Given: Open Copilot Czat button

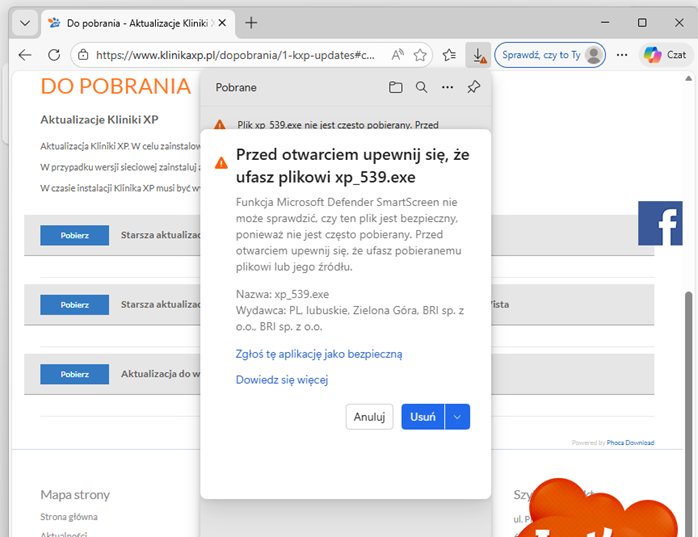Looking at the screenshot, I should click(666, 55).
